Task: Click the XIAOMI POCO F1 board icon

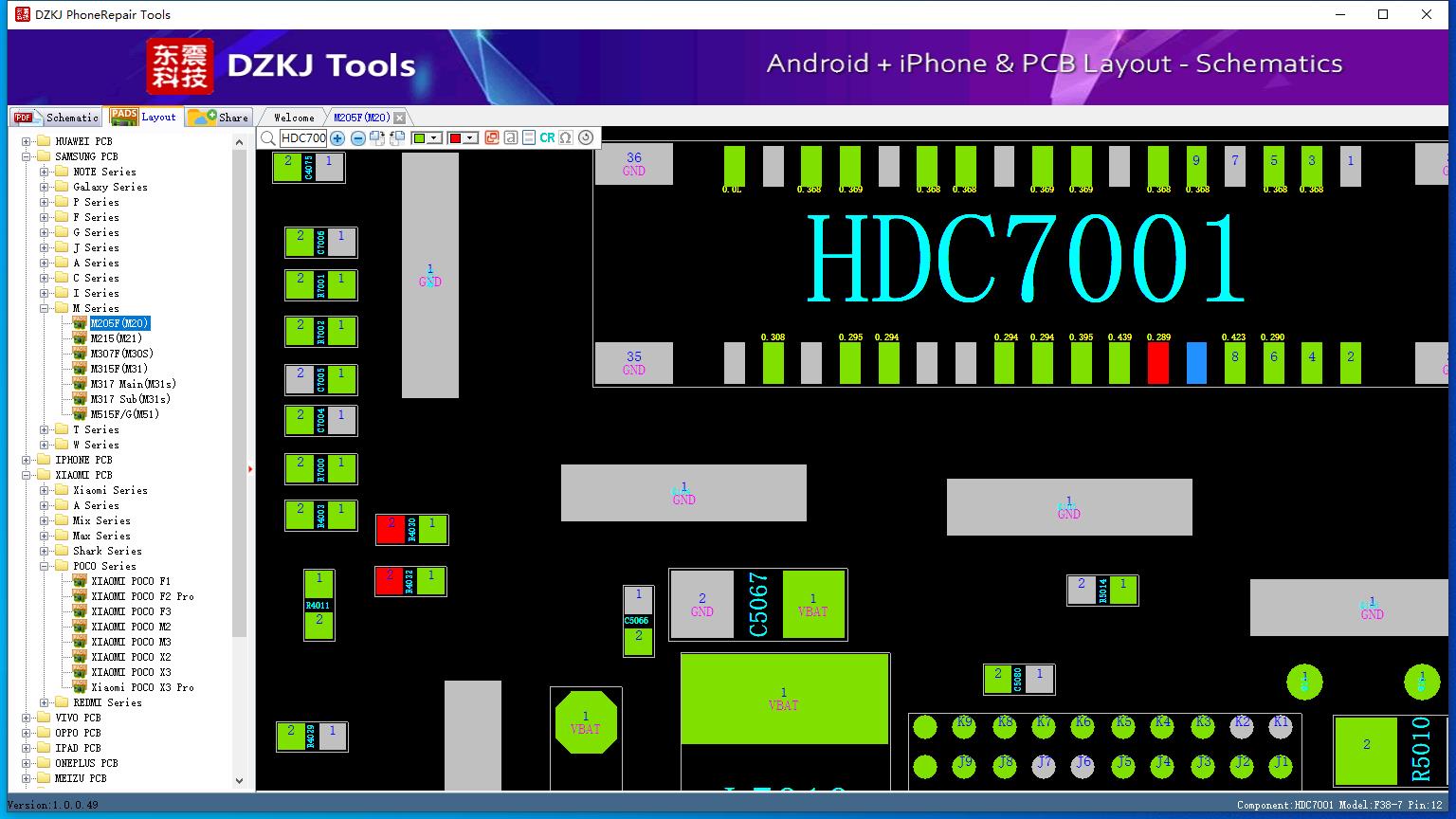Action: [81, 581]
